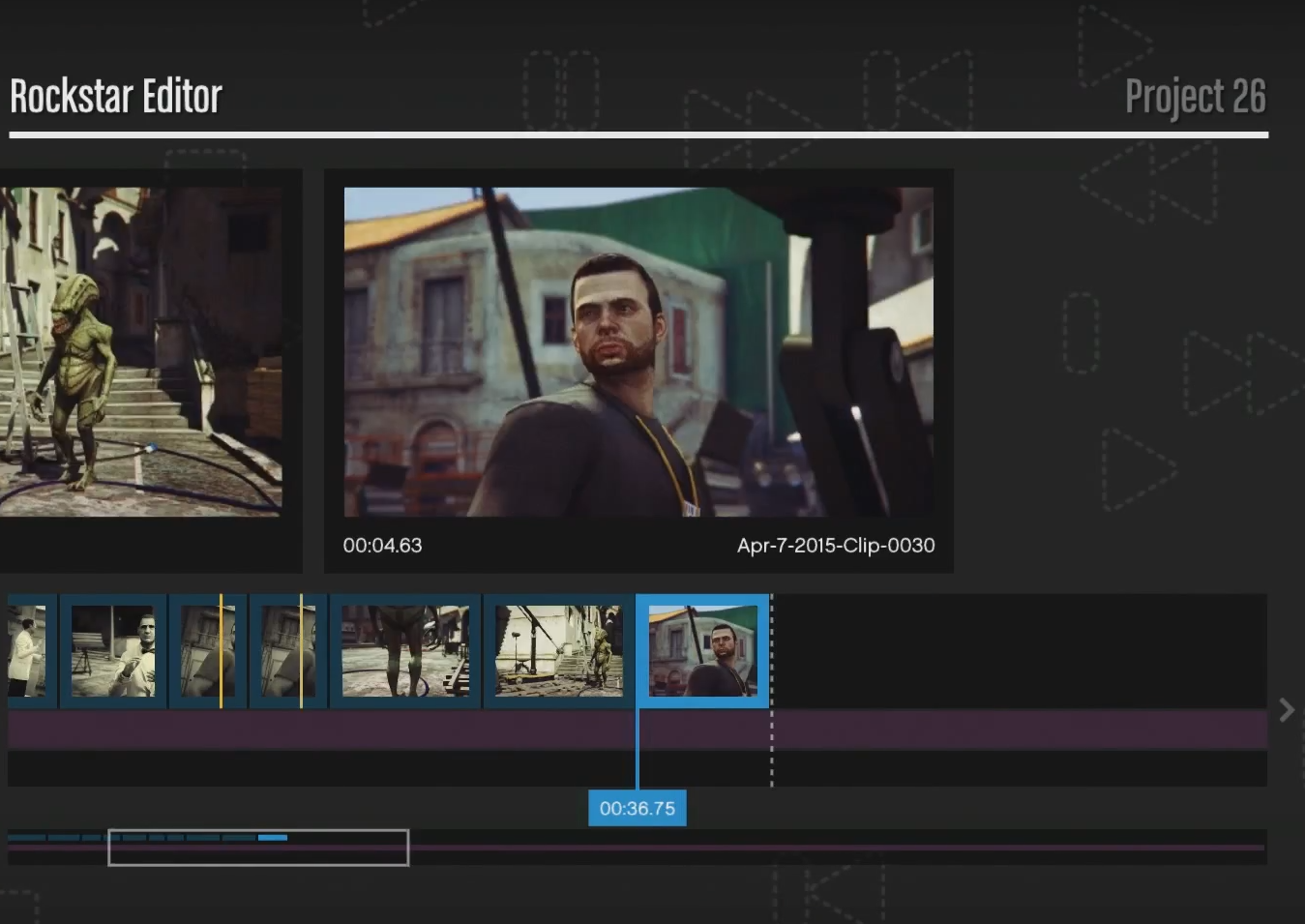1305x924 pixels.
Task: Click the 00:04.63 clip duration readout
Action: click(383, 546)
